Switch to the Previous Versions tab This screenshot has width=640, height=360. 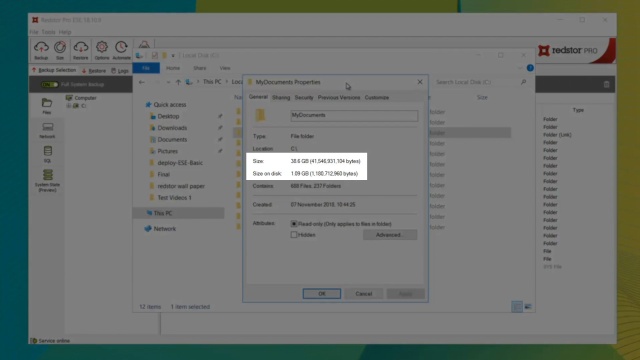coord(339,98)
